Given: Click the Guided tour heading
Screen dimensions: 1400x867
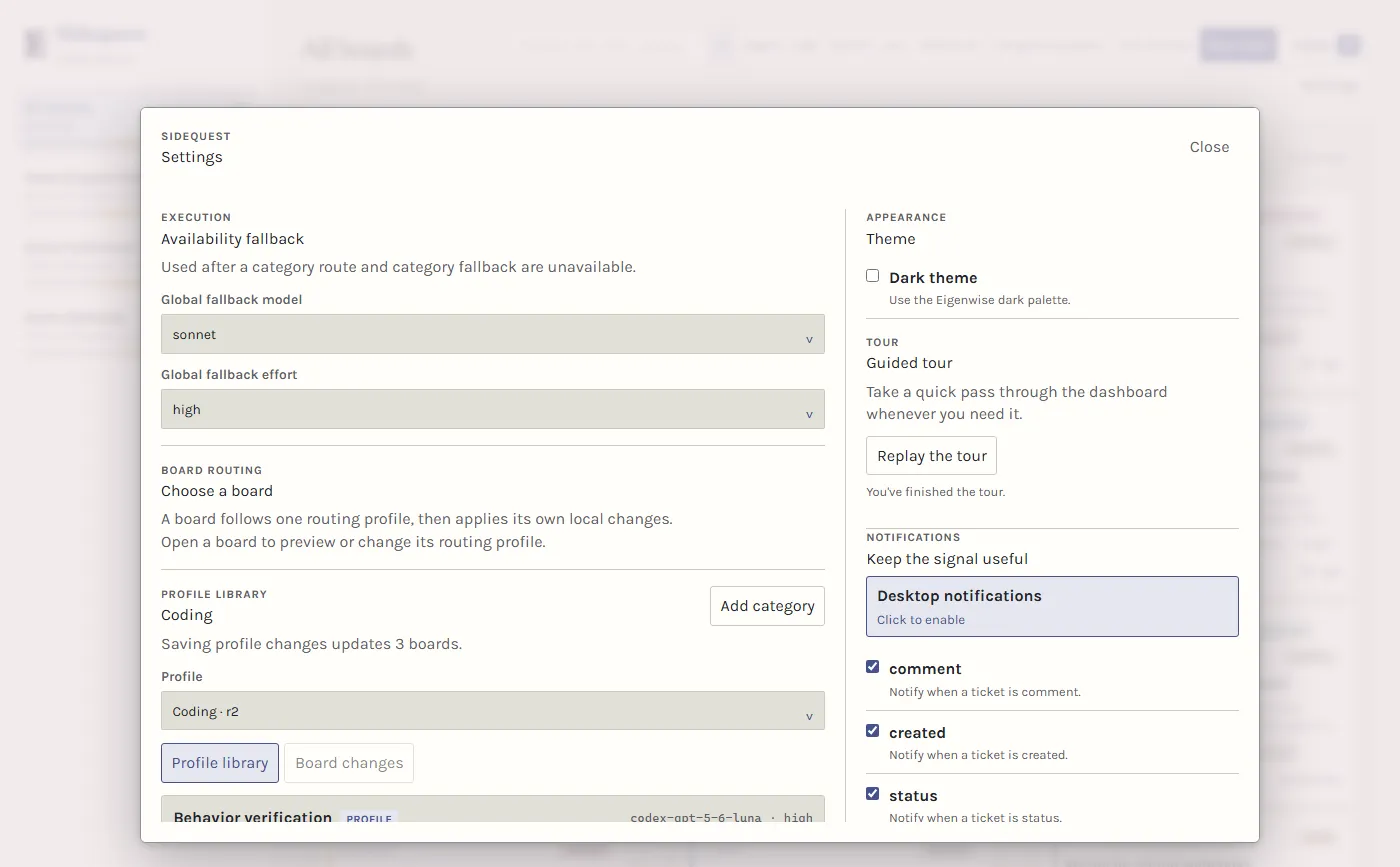Looking at the screenshot, I should click(909, 363).
